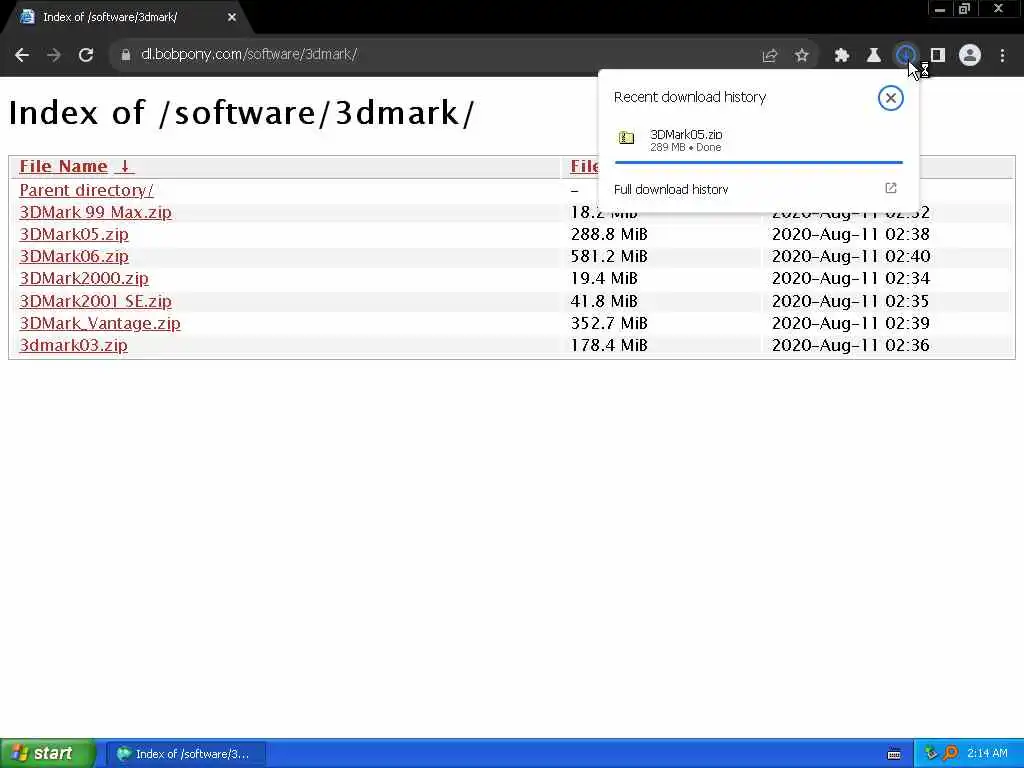Open the profile avatar menu

[970, 56]
